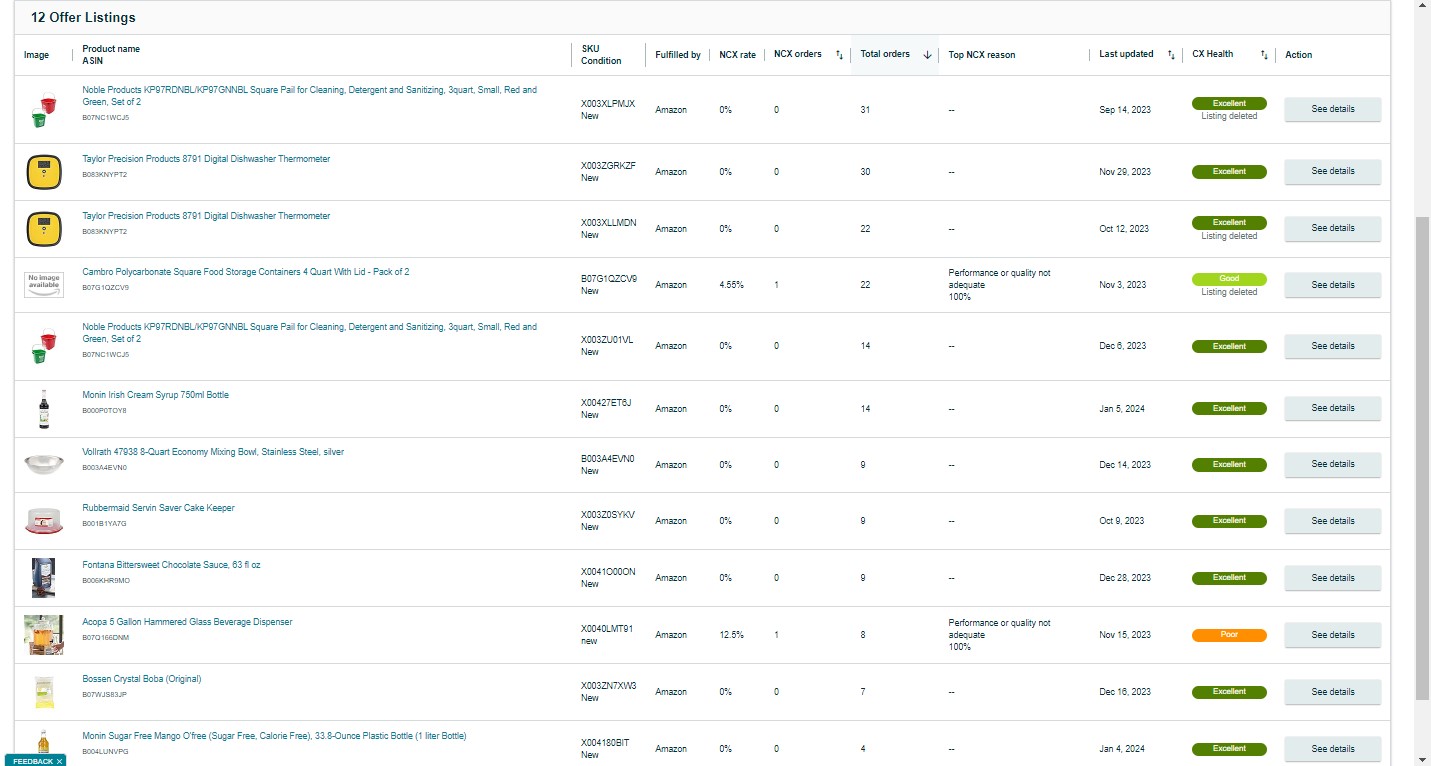Click the light green Good CX Health badge
Image resolution: width=1431 pixels, height=766 pixels.
click(x=1229, y=279)
